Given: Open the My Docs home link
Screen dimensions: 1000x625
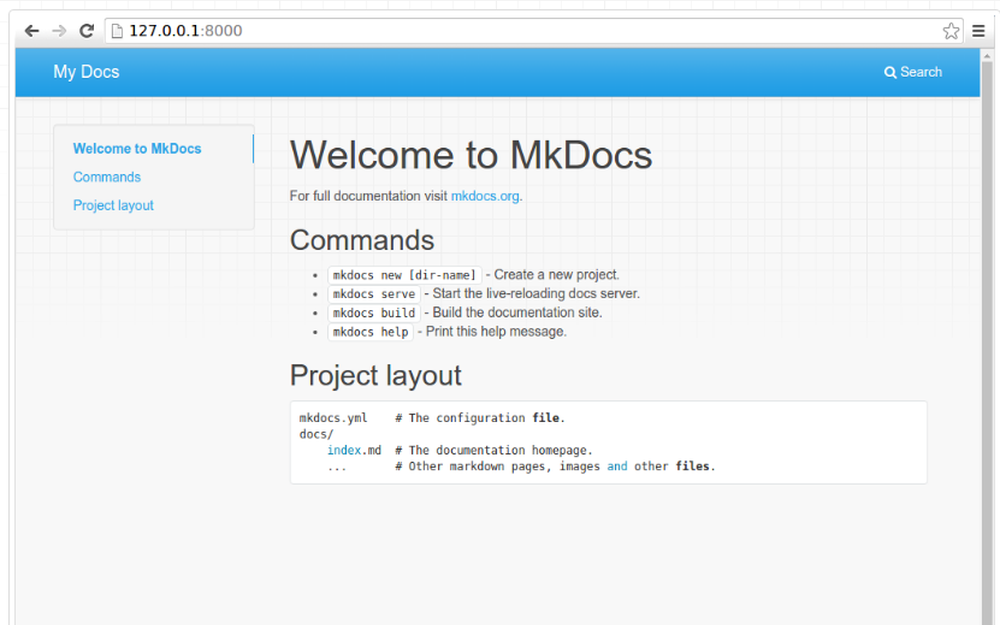Looking at the screenshot, I should coord(86,71).
